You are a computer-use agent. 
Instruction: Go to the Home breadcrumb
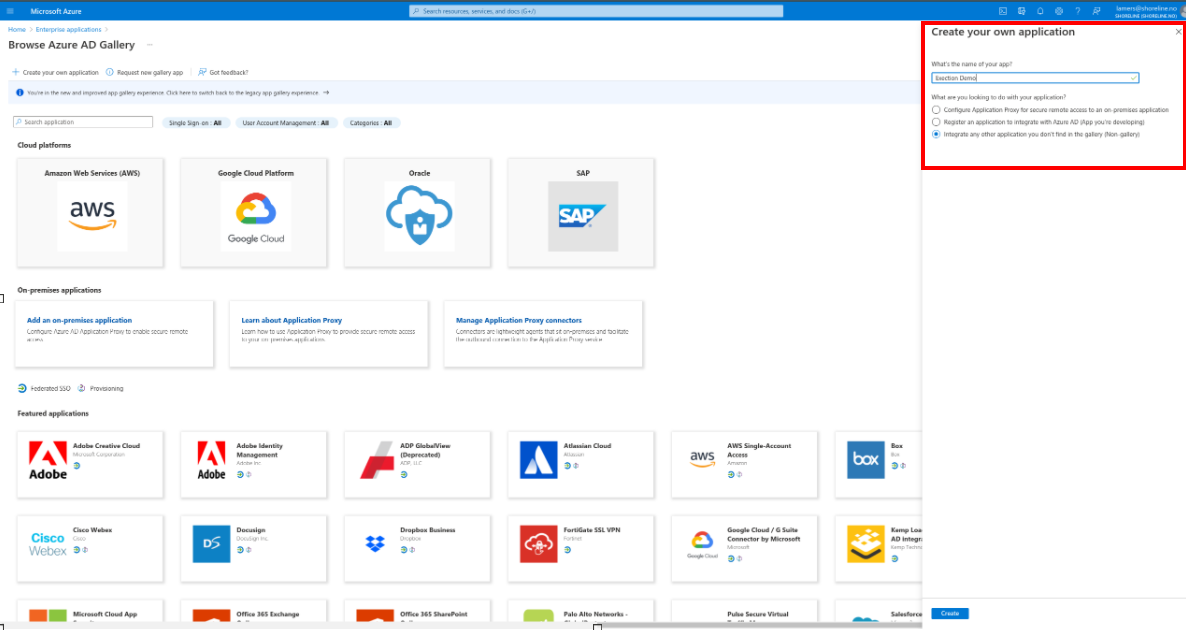click(x=17, y=29)
